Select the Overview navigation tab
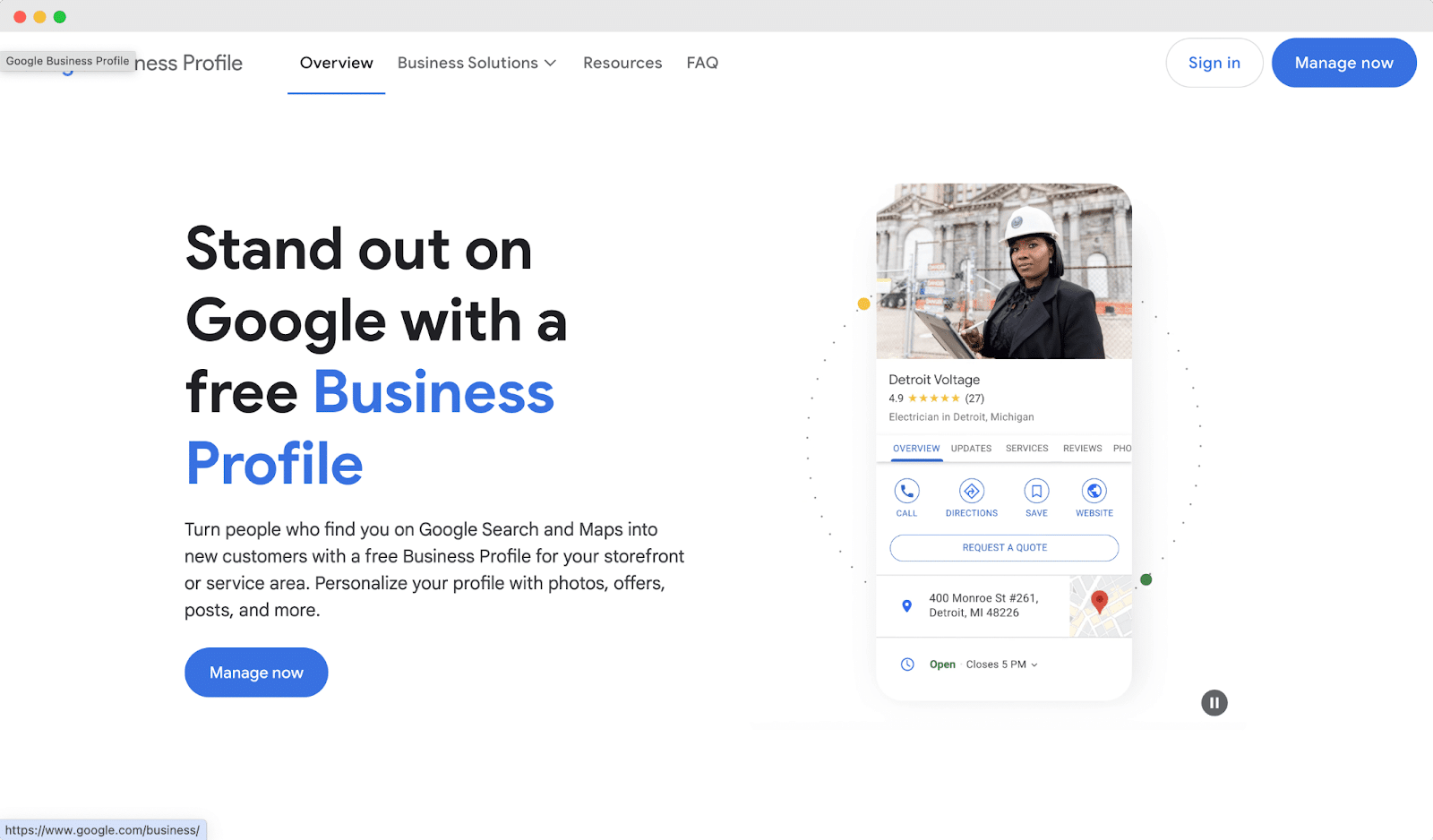 click(x=336, y=63)
